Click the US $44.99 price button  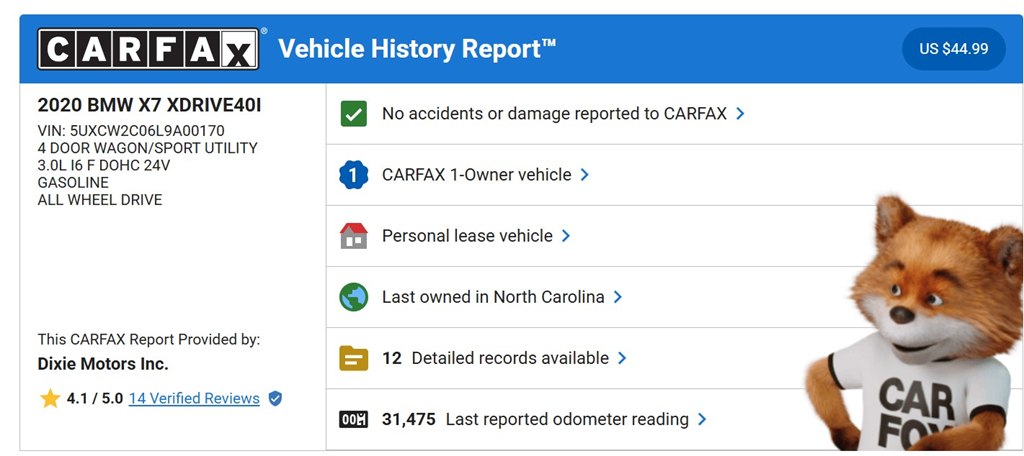953,49
